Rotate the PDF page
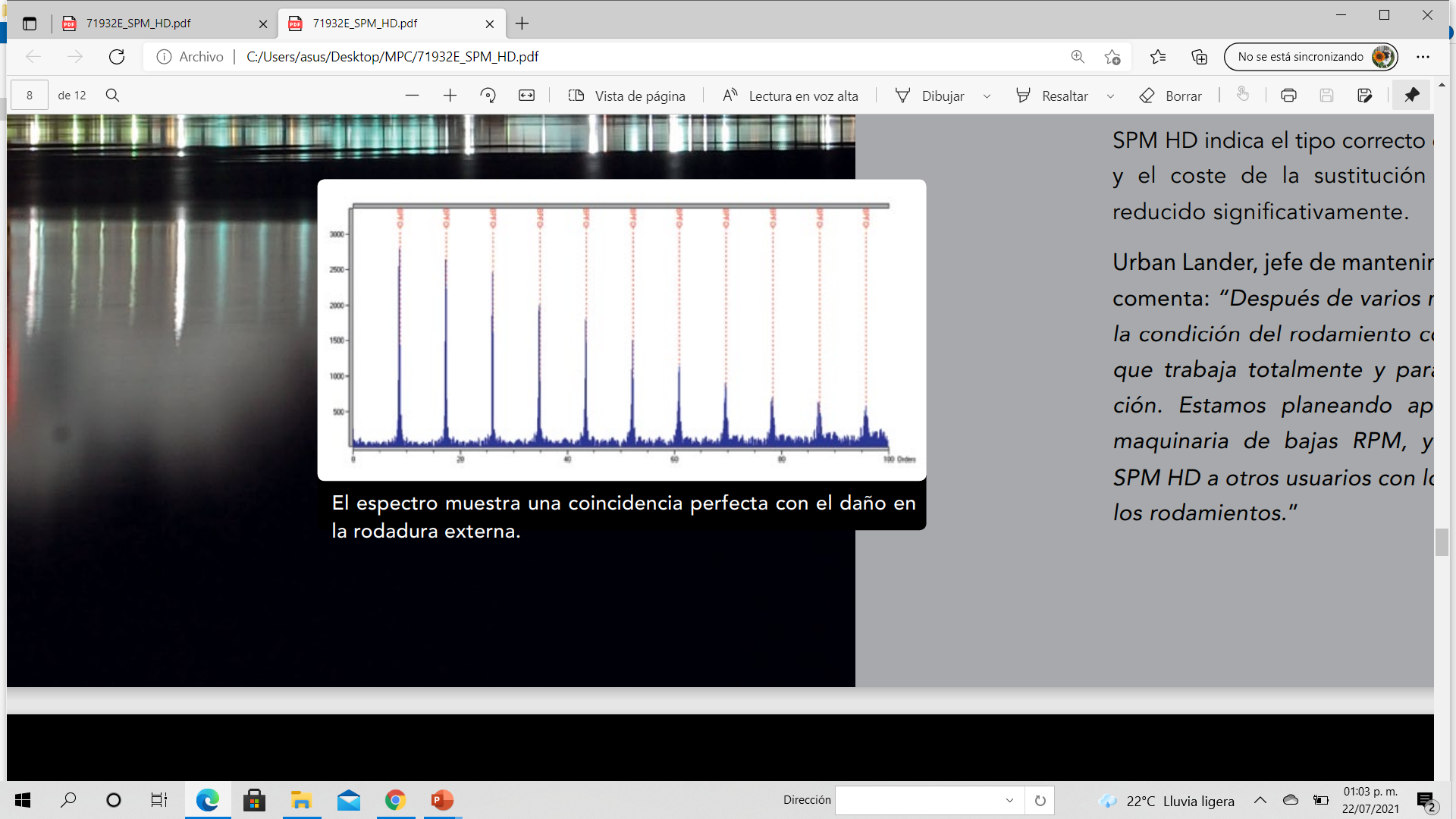Viewport: 1456px width, 819px height. pos(488,96)
